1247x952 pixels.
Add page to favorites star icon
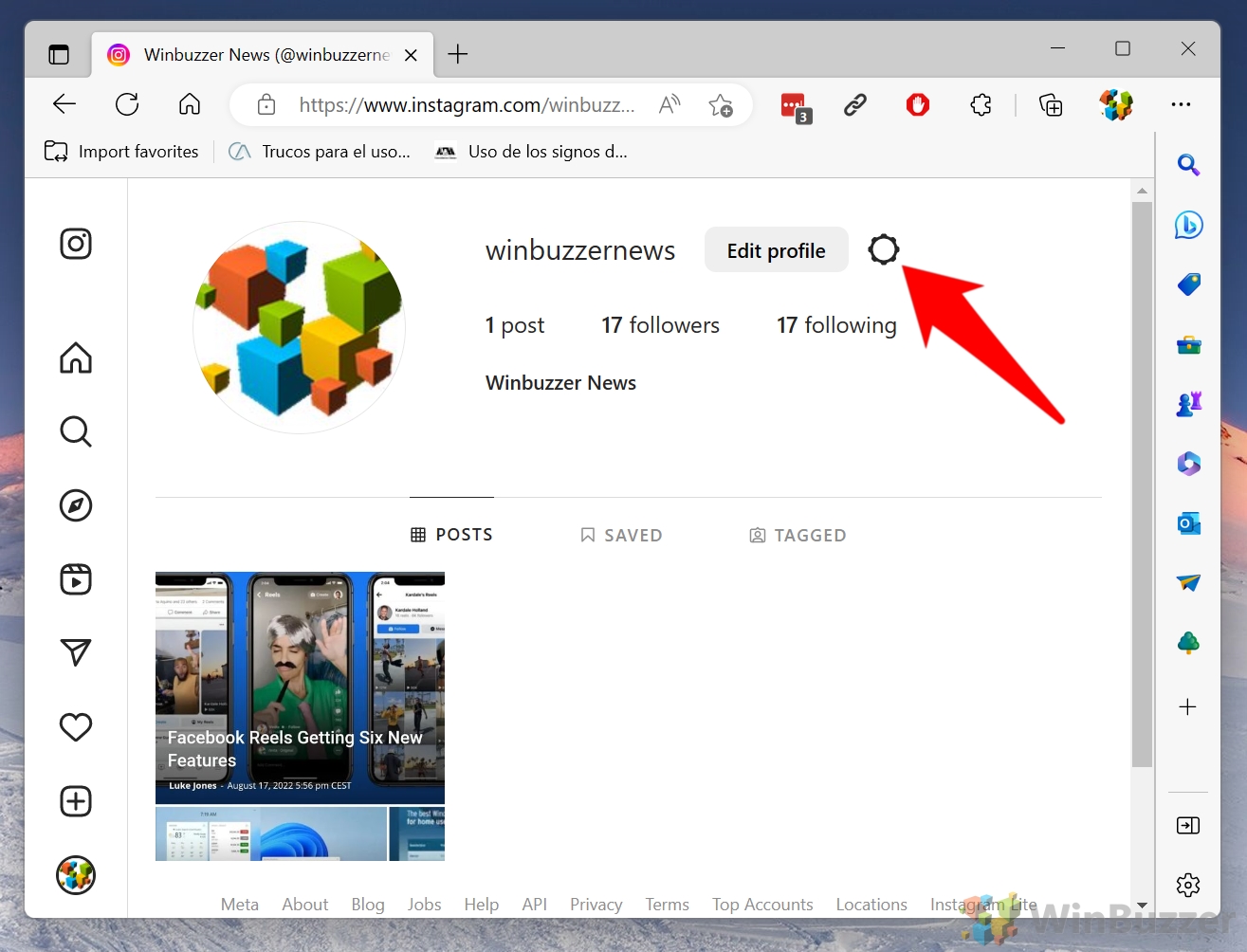pos(721,104)
